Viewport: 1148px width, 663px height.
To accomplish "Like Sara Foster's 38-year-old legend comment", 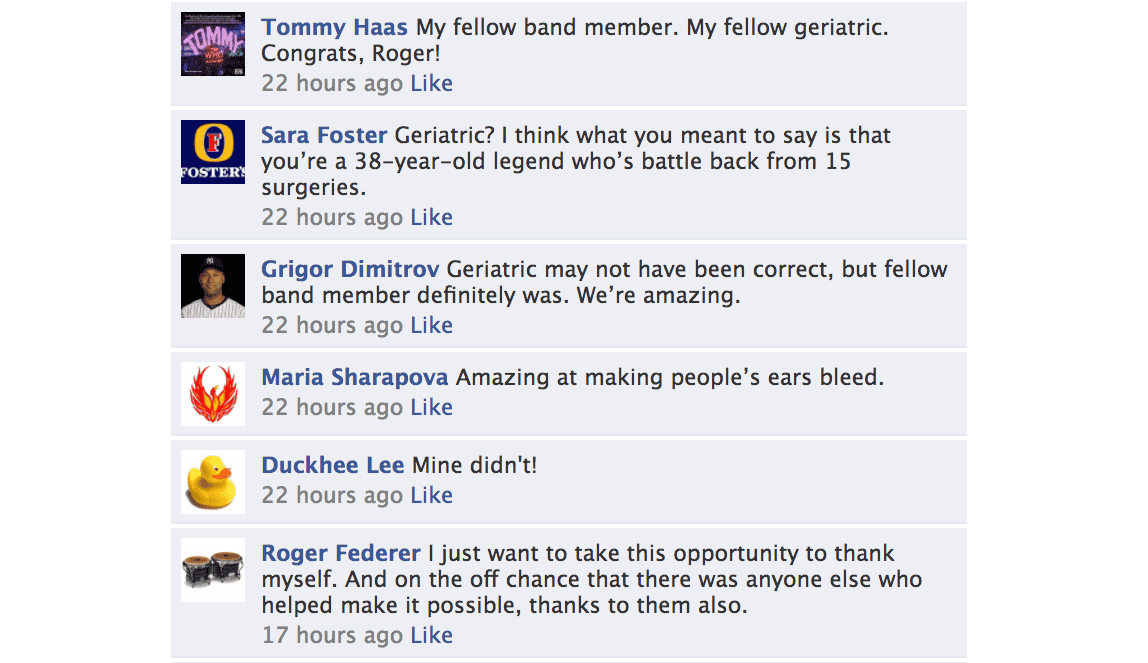I will click(x=431, y=217).
